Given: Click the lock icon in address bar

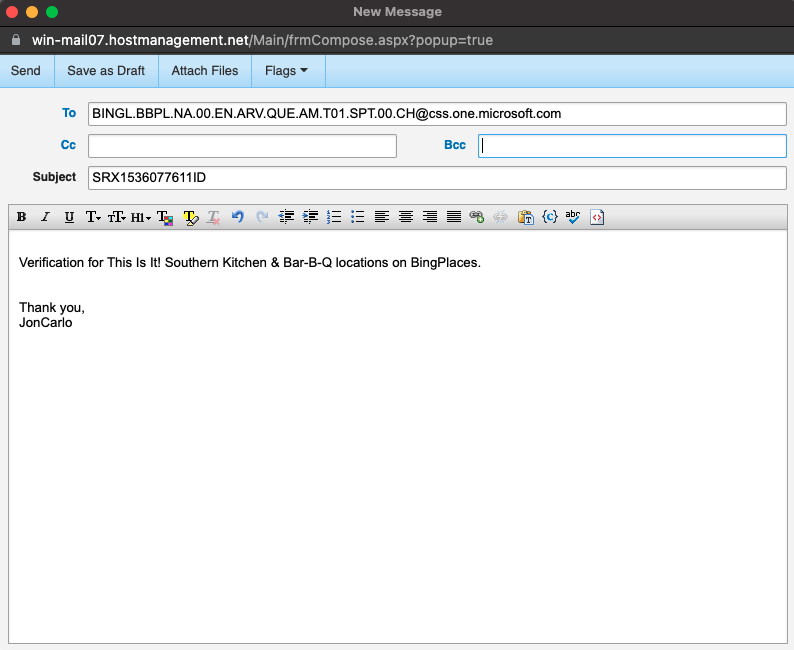Looking at the screenshot, I should coord(16,40).
